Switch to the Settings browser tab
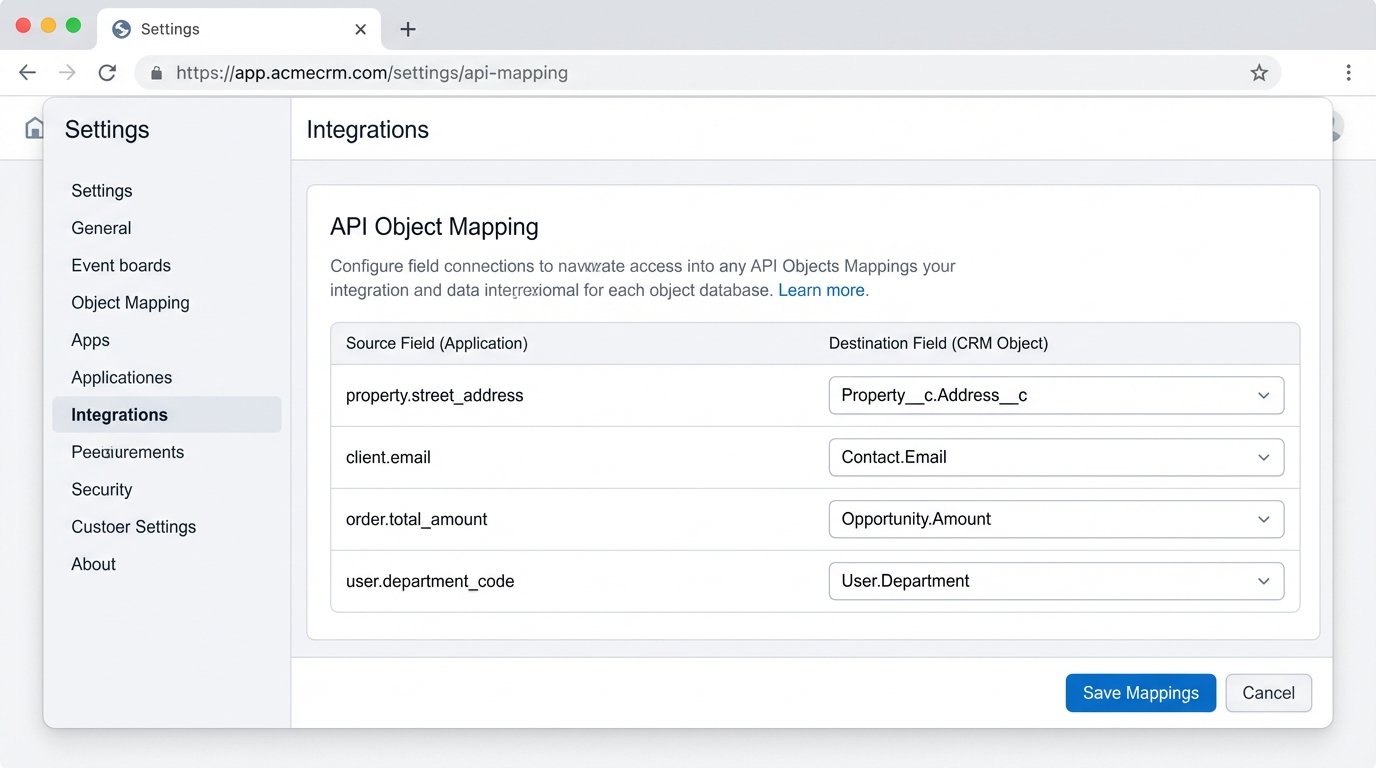 coord(200,29)
